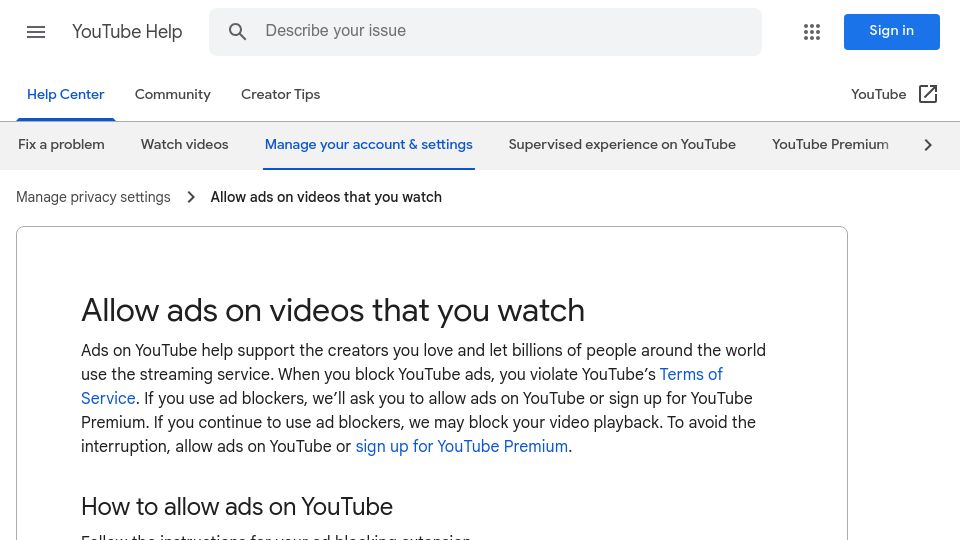This screenshot has width=960, height=540.
Task: Select Manage your account & settings topic
Action: click(x=369, y=144)
